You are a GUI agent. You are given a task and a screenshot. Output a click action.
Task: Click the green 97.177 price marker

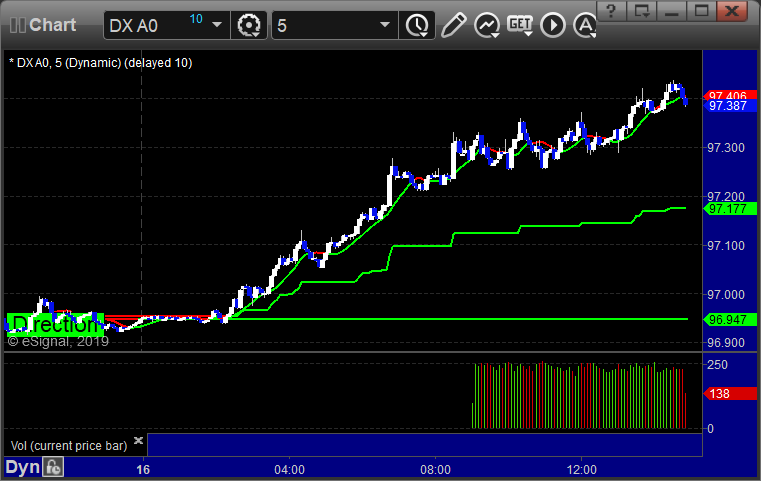click(x=728, y=209)
